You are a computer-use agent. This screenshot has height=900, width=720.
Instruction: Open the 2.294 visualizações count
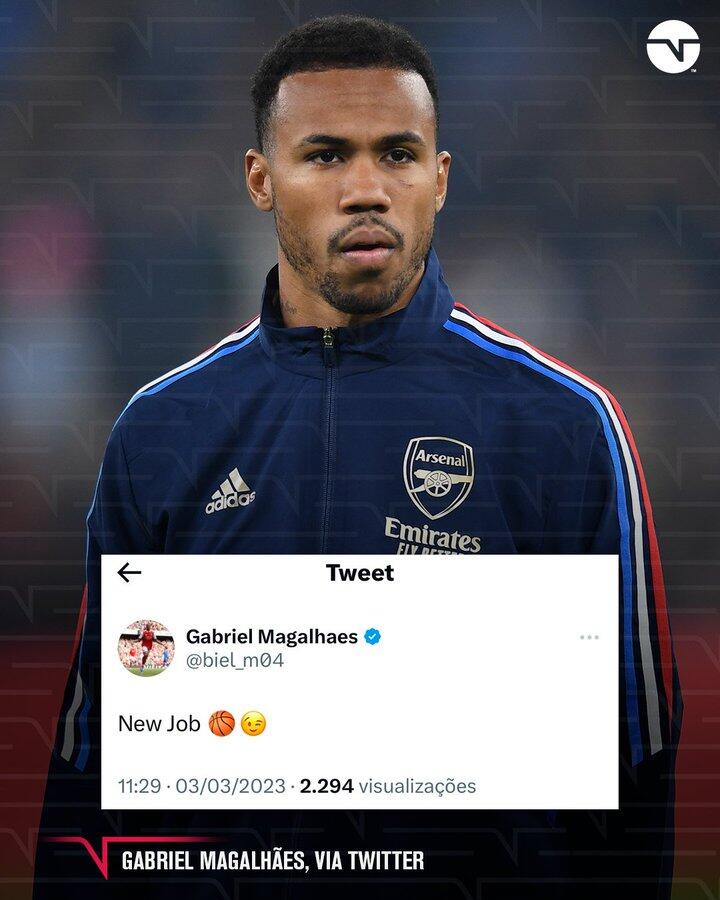point(388,786)
